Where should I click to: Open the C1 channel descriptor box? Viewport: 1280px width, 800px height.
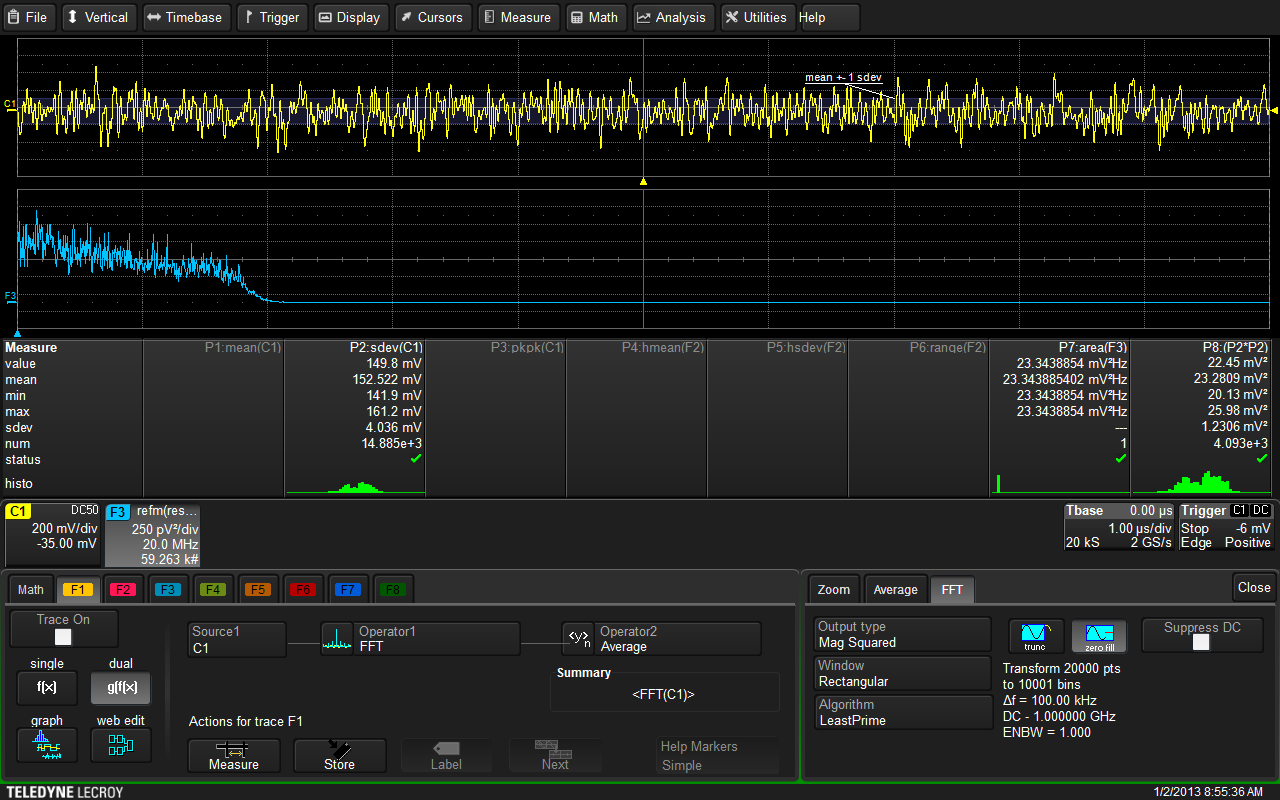coord(53,534)
